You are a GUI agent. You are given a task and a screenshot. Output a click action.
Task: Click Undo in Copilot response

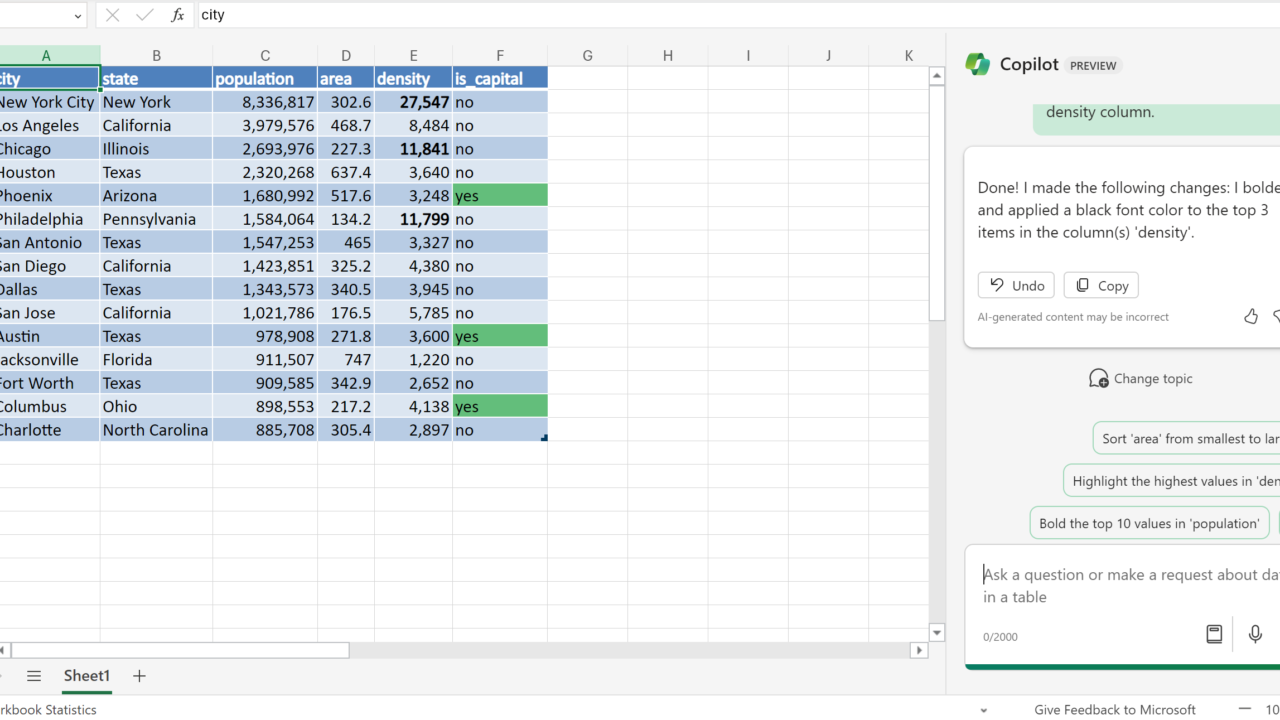[x=1016, y=285]
